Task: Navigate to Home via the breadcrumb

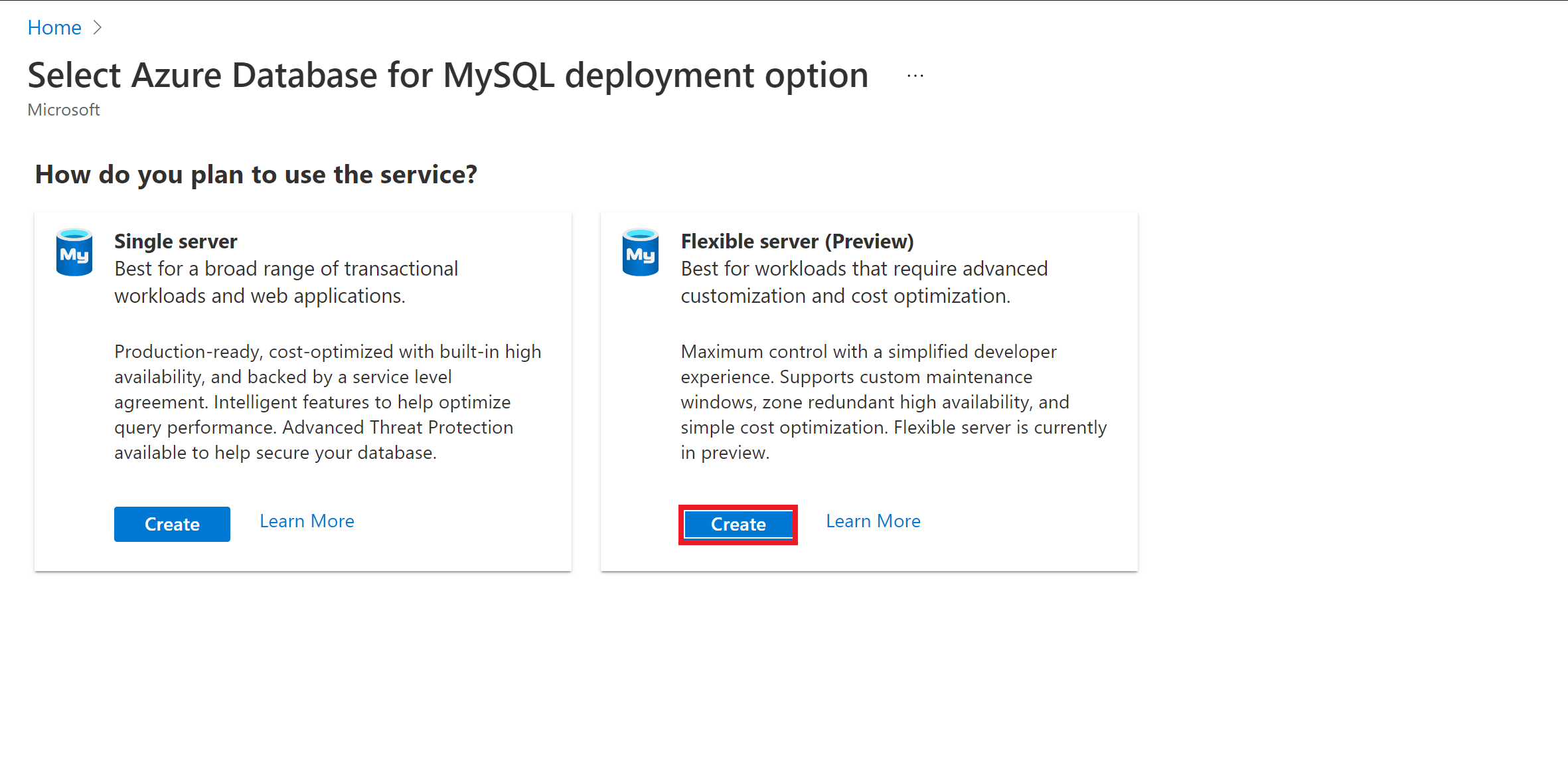Action: 54,27
